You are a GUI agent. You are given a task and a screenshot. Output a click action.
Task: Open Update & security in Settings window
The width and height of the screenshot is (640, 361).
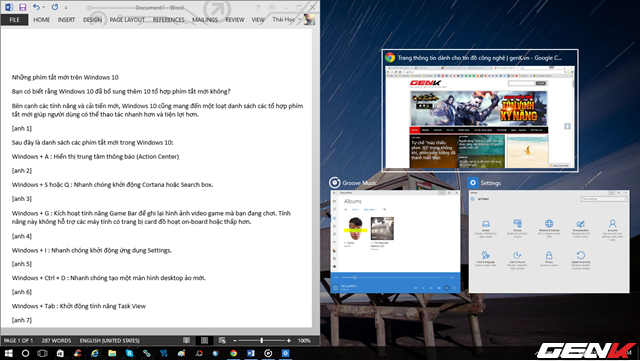[x=581, y=260]
